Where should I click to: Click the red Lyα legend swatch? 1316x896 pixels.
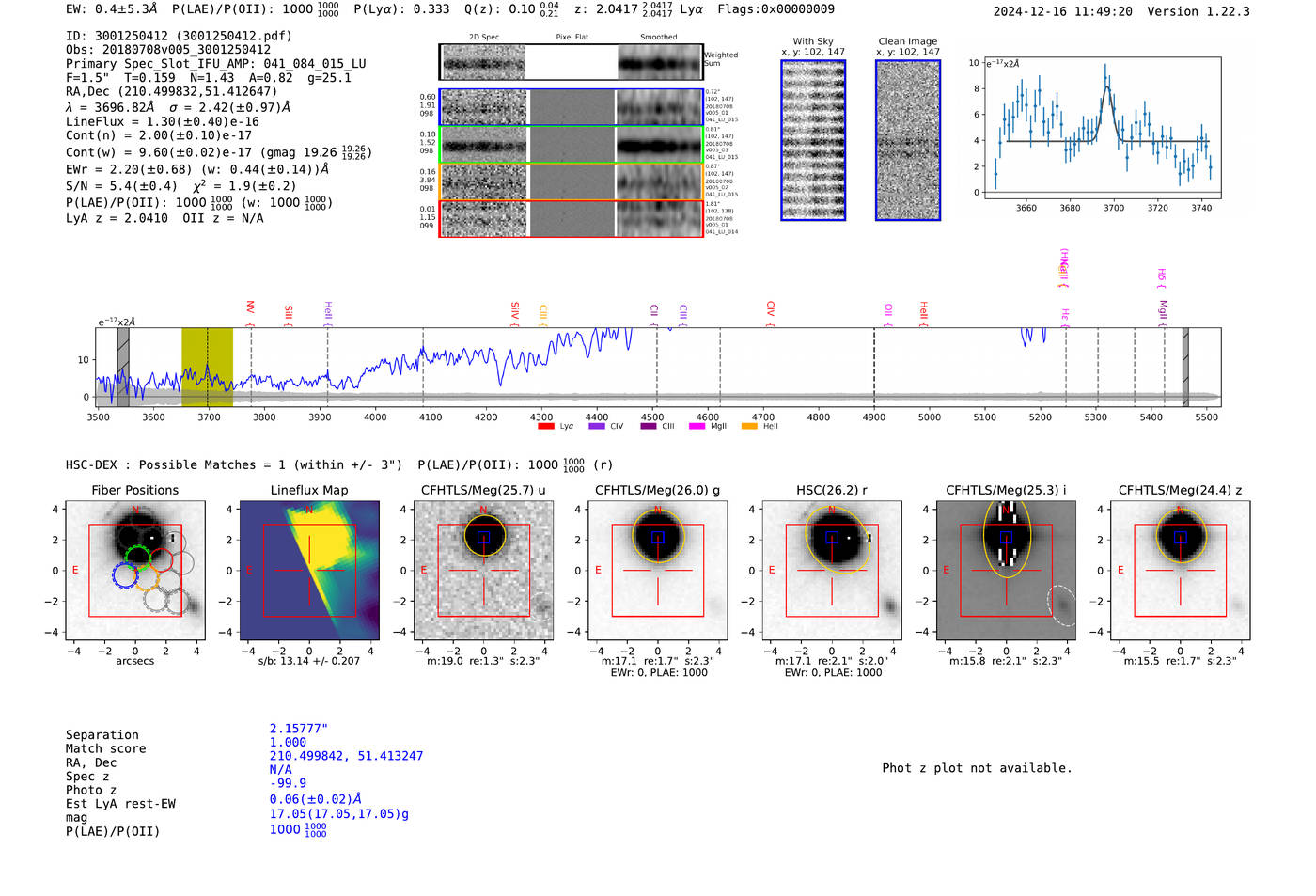(x=545, y=427)
